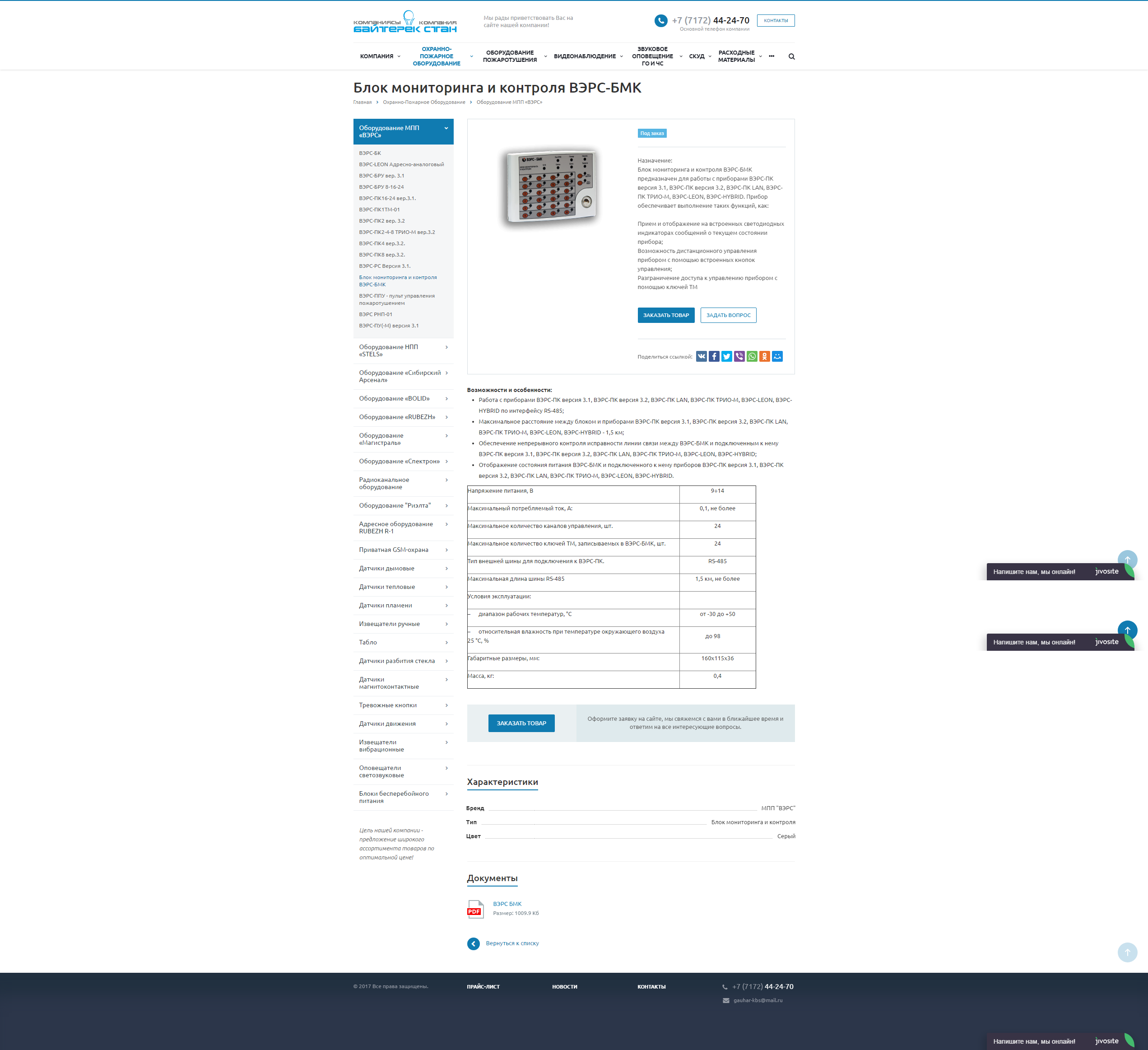
Task: Open ВЭРС РНП-01 sidebar item
Action: (375, 314)
